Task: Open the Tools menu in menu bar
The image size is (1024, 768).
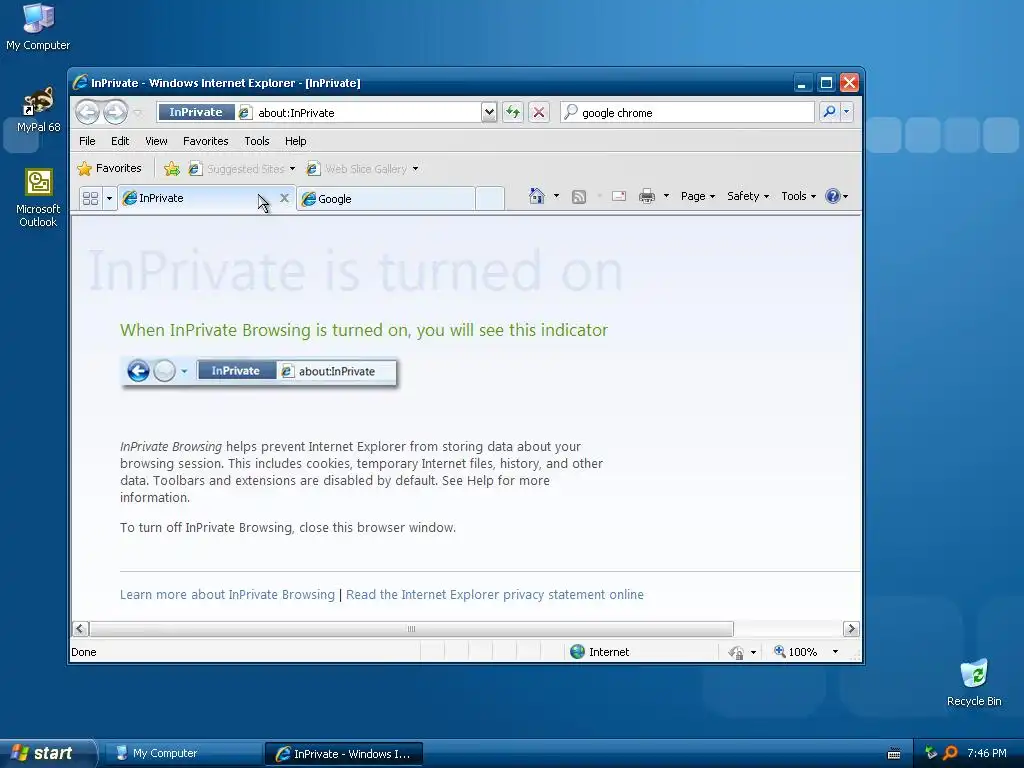Action: click(x=257, y=141)
